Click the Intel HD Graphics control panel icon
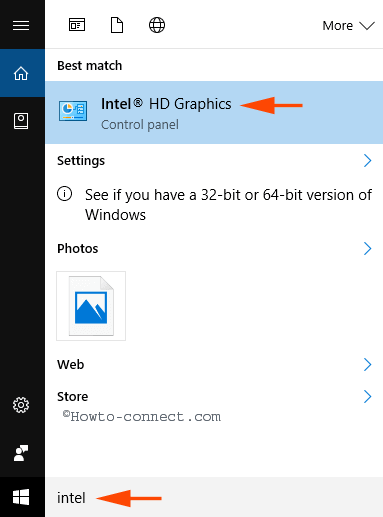The width and height of the screenshot is (383, 517). point(73,111)
